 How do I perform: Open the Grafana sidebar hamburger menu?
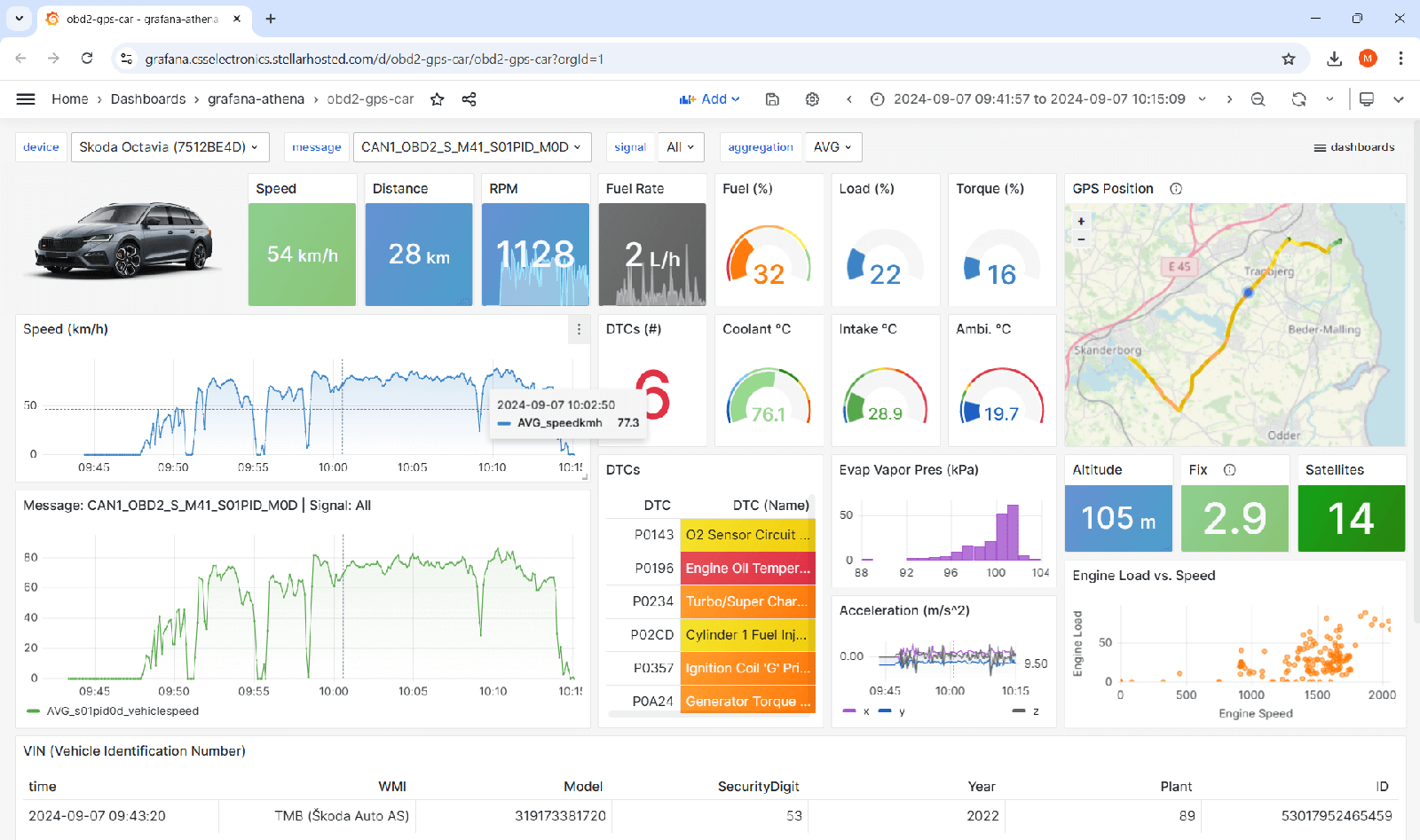coord(26,99)
